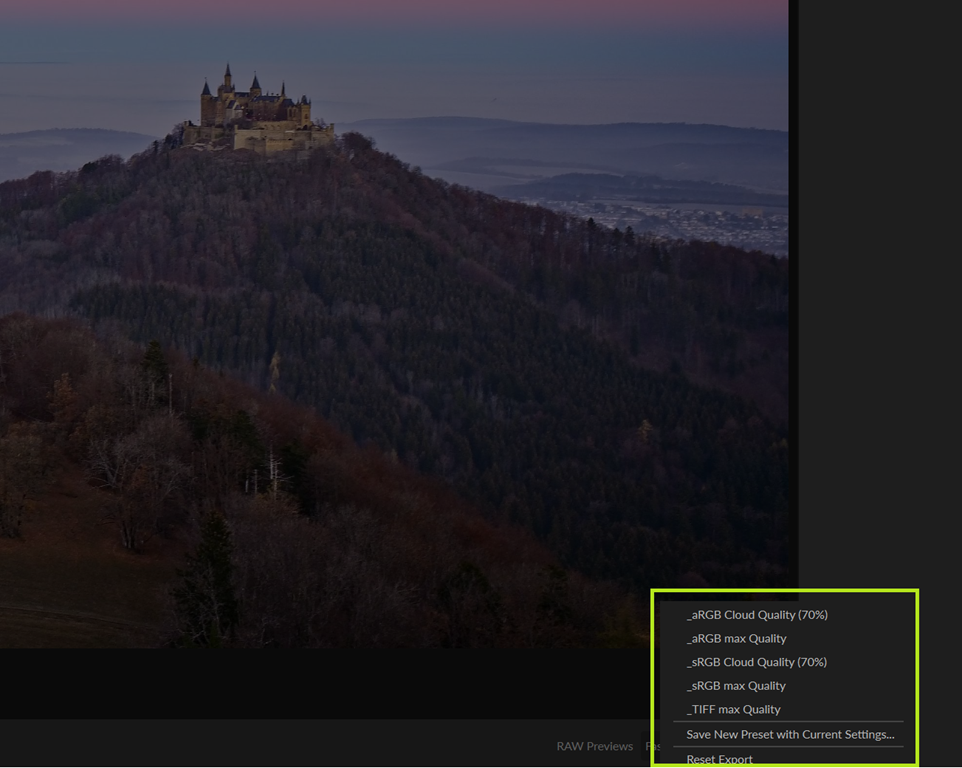Click the empty dark panel right of photo

(880, 300)
